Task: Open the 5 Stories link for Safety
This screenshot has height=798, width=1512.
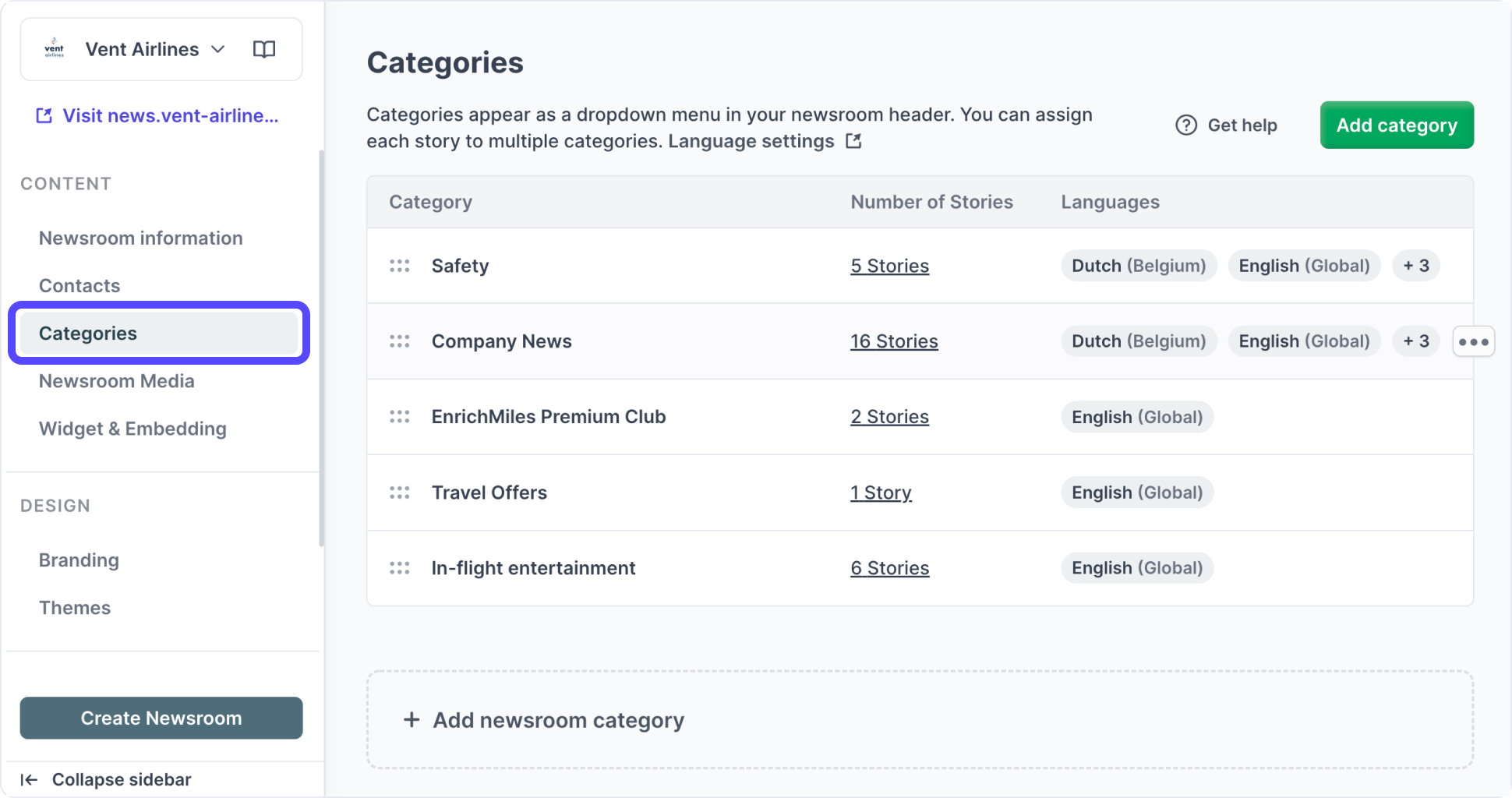Action: coord(889,266)
